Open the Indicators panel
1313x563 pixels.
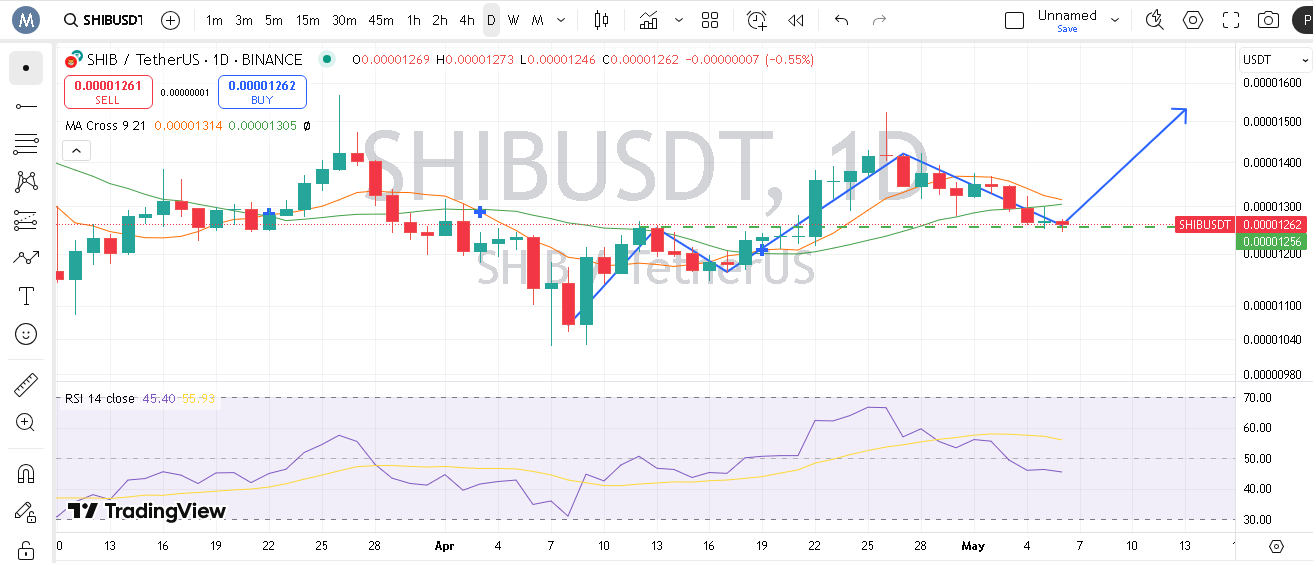649,20
